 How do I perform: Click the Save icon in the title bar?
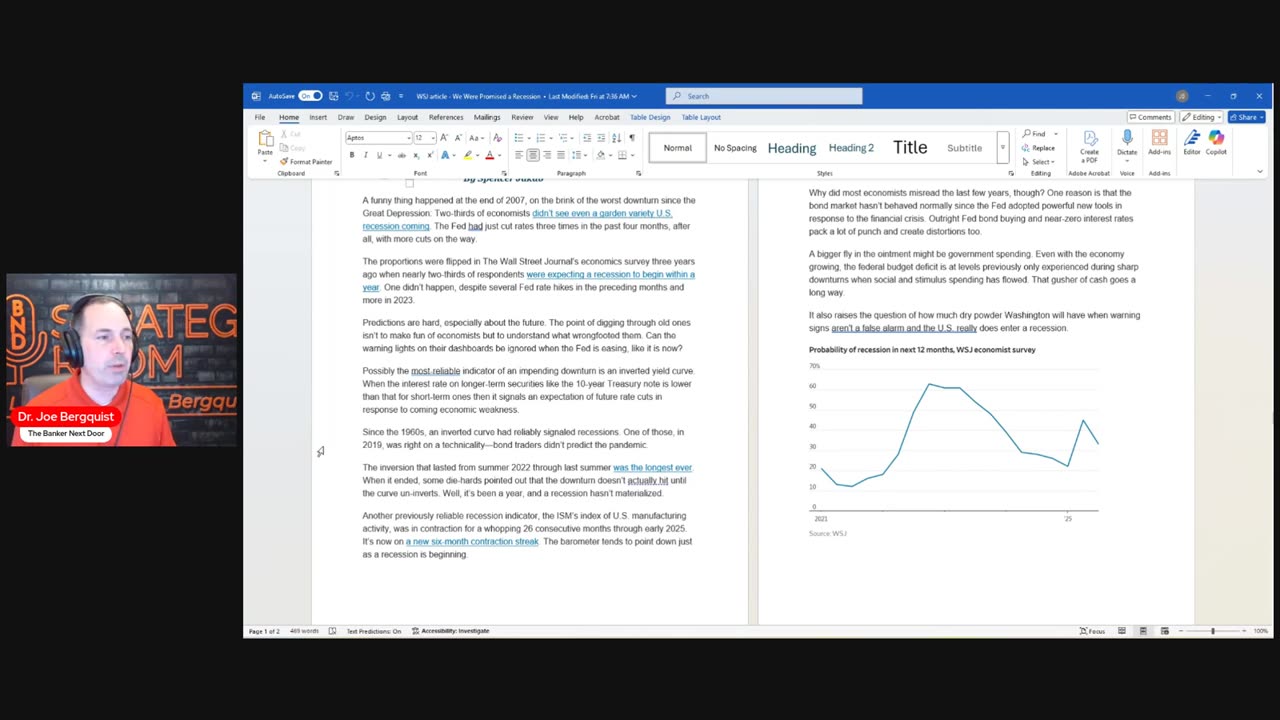point(333,96)
